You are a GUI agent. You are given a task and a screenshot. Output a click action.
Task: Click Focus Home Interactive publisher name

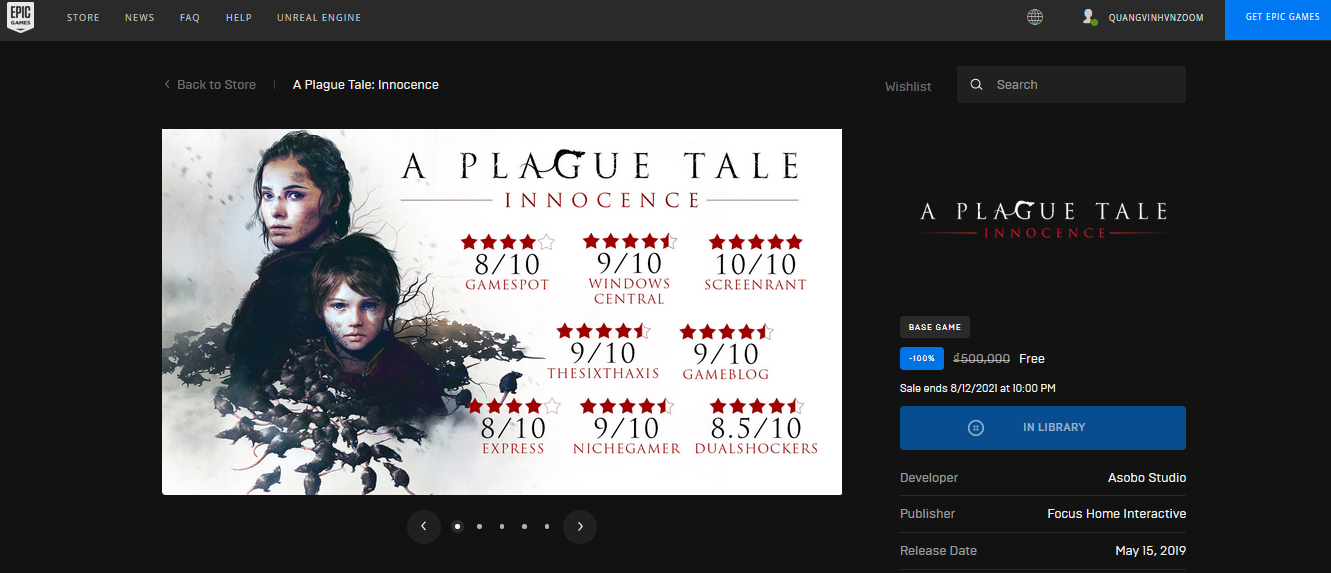click(1116, 514)
